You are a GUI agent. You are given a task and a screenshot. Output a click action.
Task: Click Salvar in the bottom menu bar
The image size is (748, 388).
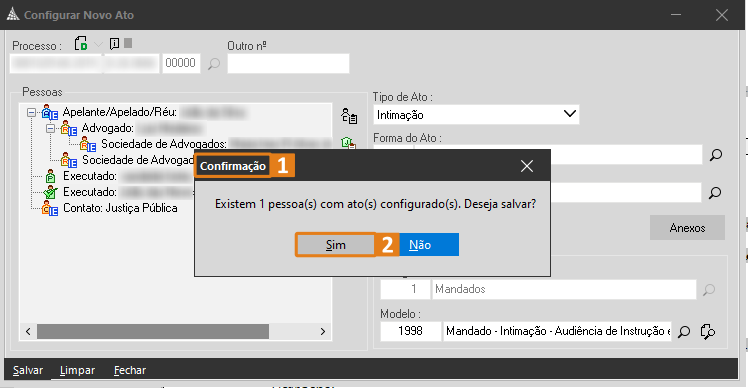coord(28,370)
